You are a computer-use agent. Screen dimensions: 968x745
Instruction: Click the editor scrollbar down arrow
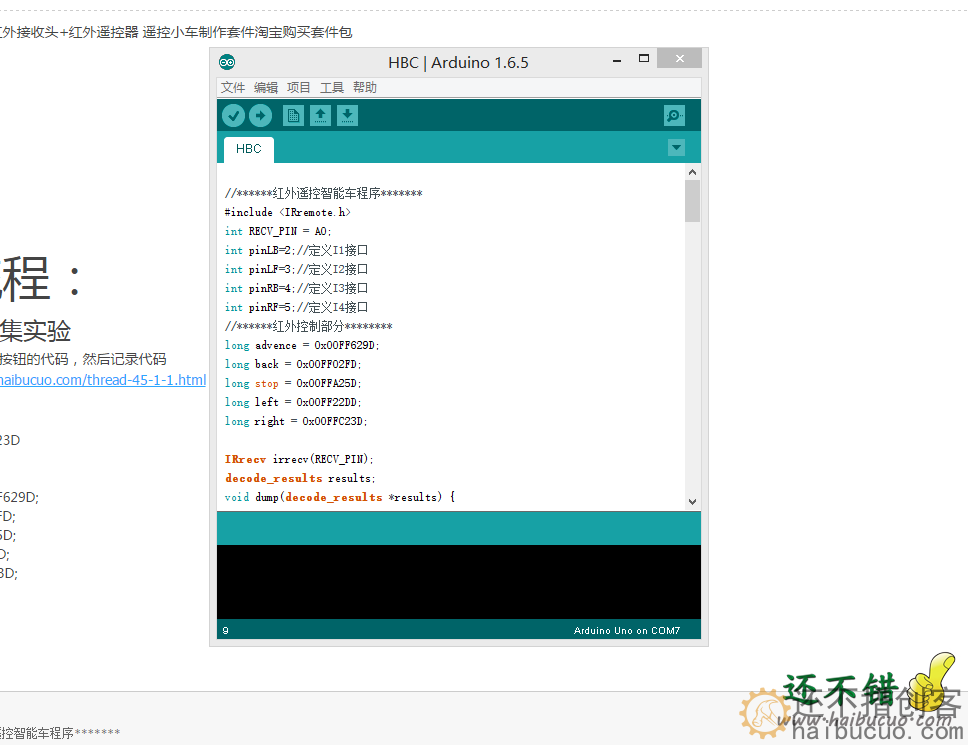coord(693,502)
